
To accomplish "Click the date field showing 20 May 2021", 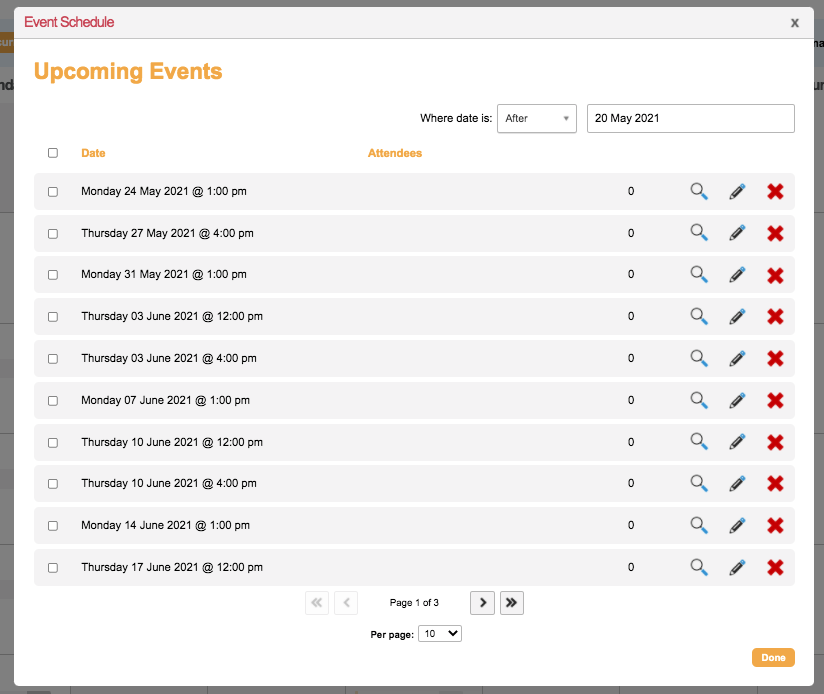I will point(690,118).
